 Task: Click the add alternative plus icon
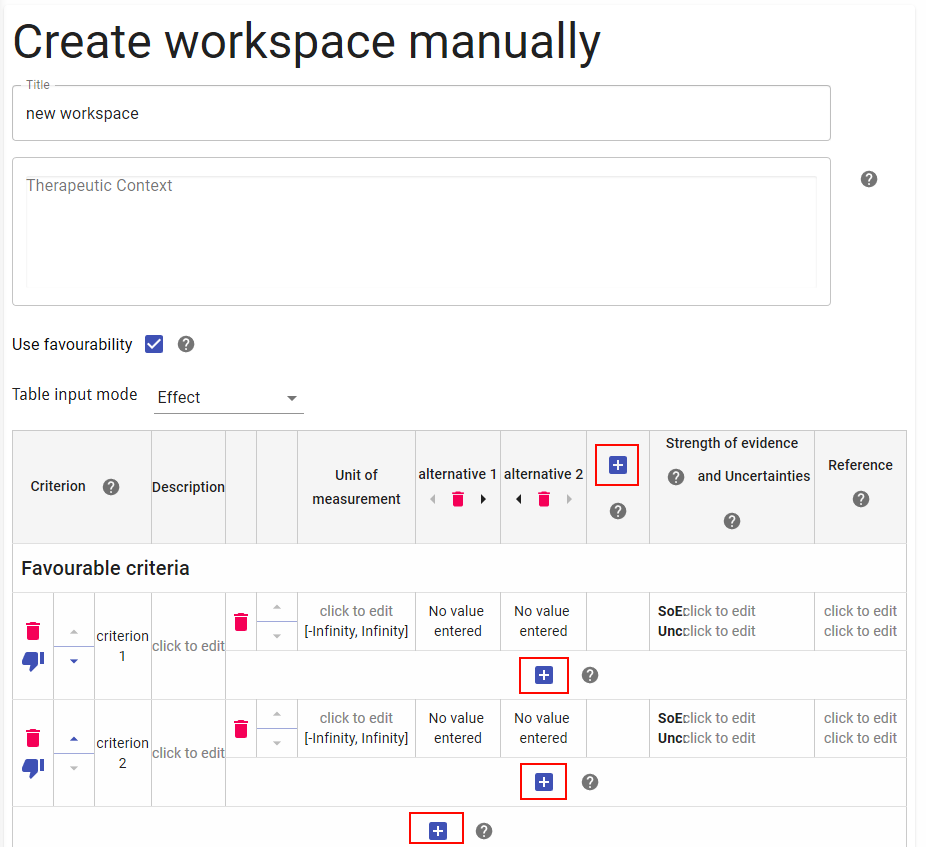click(617, 465)
